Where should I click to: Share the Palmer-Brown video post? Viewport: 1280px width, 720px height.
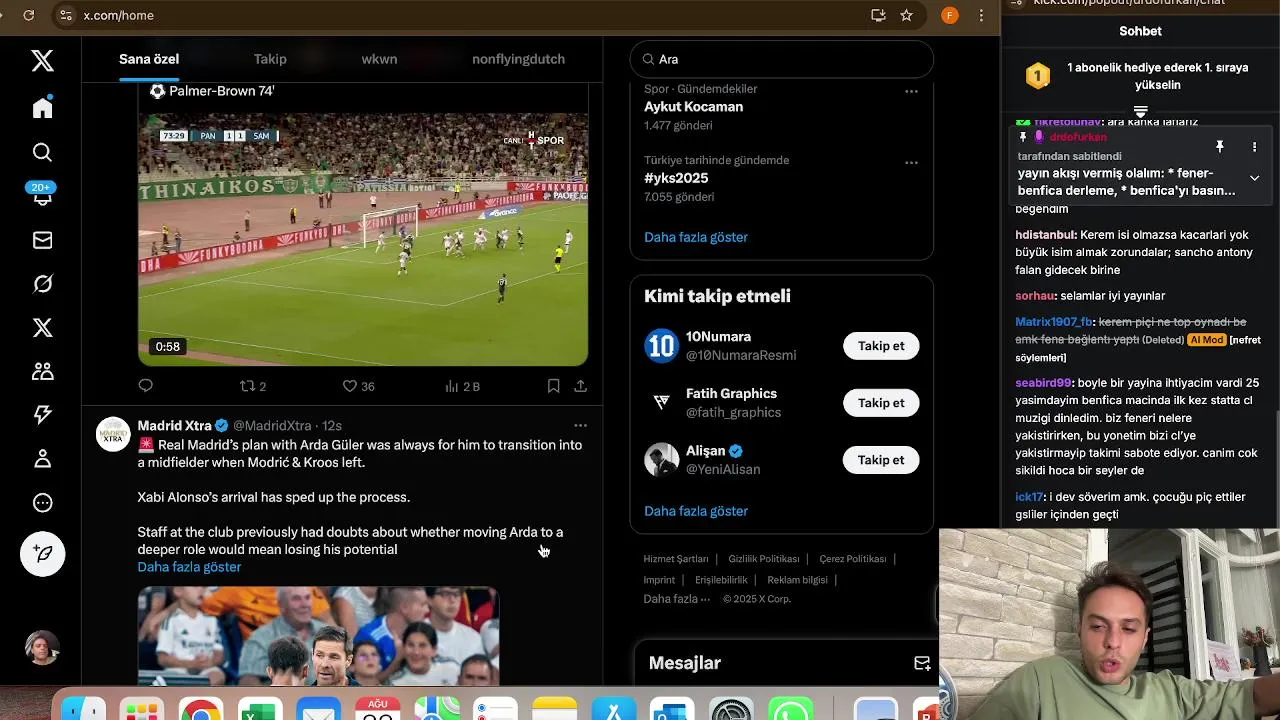click(580, 386)
